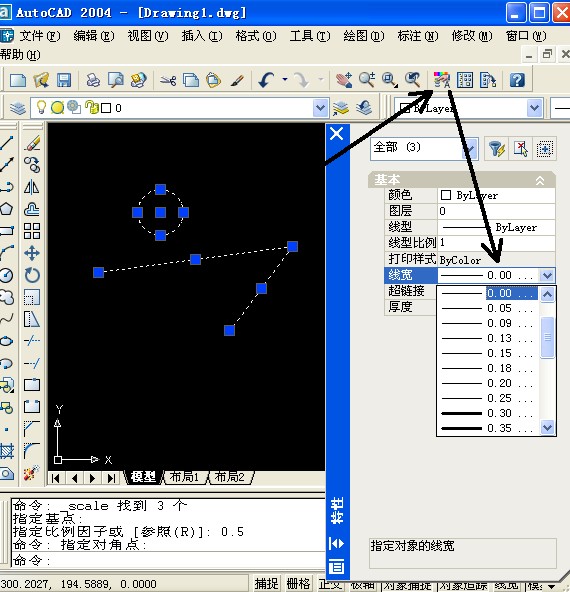Click the Quick Select funnel icon
Image resolution: width=570 pixels, height=592 pixels.
click(x=496, y=149)
